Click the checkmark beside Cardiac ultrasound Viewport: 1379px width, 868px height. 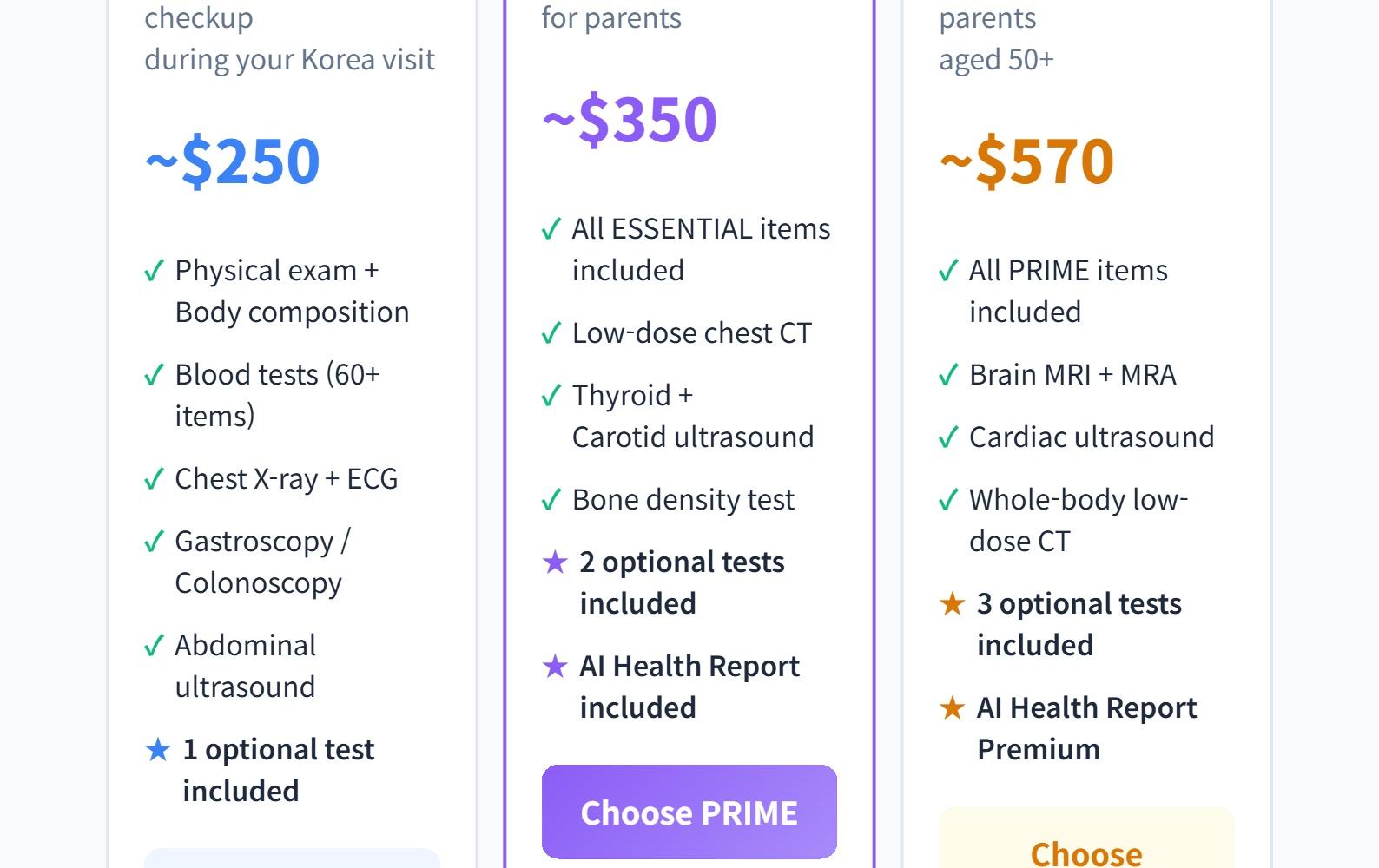948,437
